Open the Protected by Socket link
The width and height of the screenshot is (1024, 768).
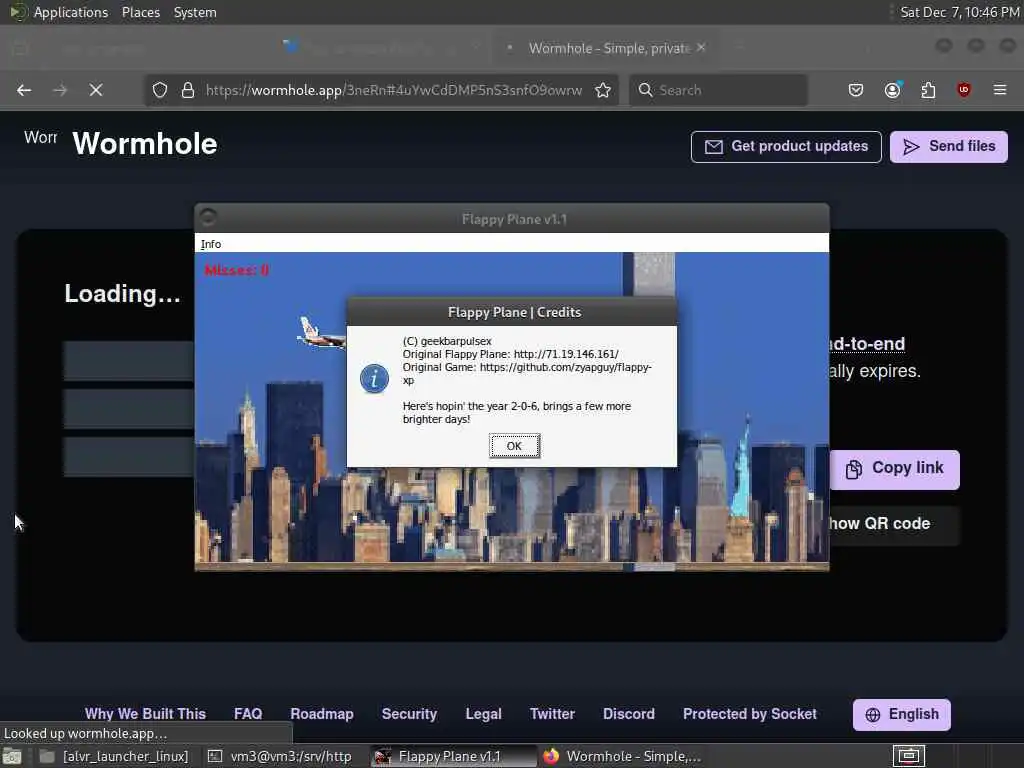pyautogui.click(x=750, y=714)
